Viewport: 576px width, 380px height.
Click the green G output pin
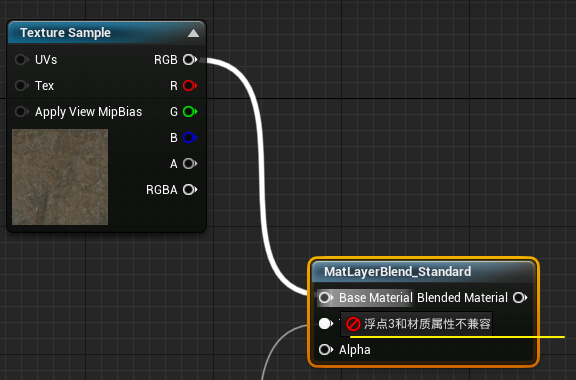pyautogui.click(x=190, y=112)
